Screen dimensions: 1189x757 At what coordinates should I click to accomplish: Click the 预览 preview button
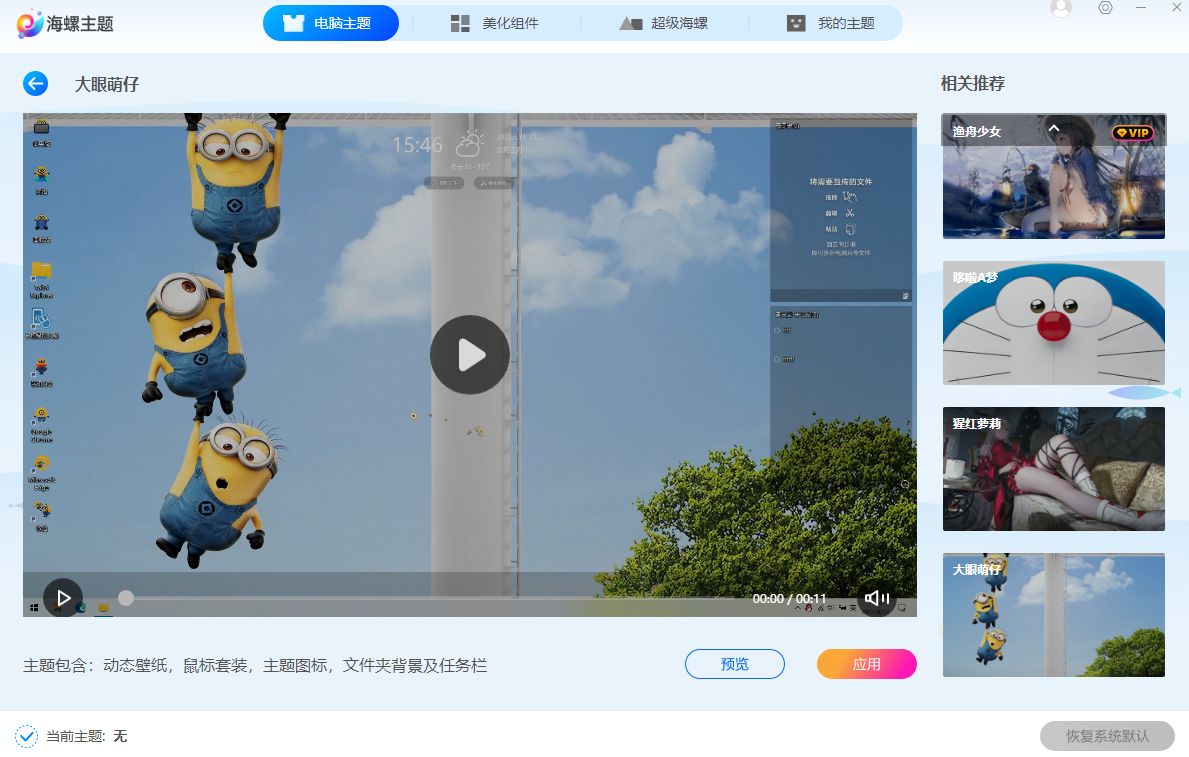click(734, 663)
